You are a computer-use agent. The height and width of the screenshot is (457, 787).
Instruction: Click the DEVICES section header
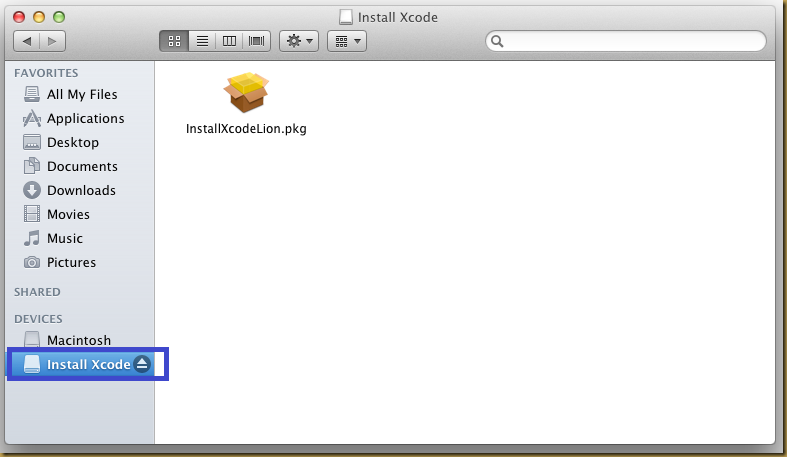tap(38, 319)
